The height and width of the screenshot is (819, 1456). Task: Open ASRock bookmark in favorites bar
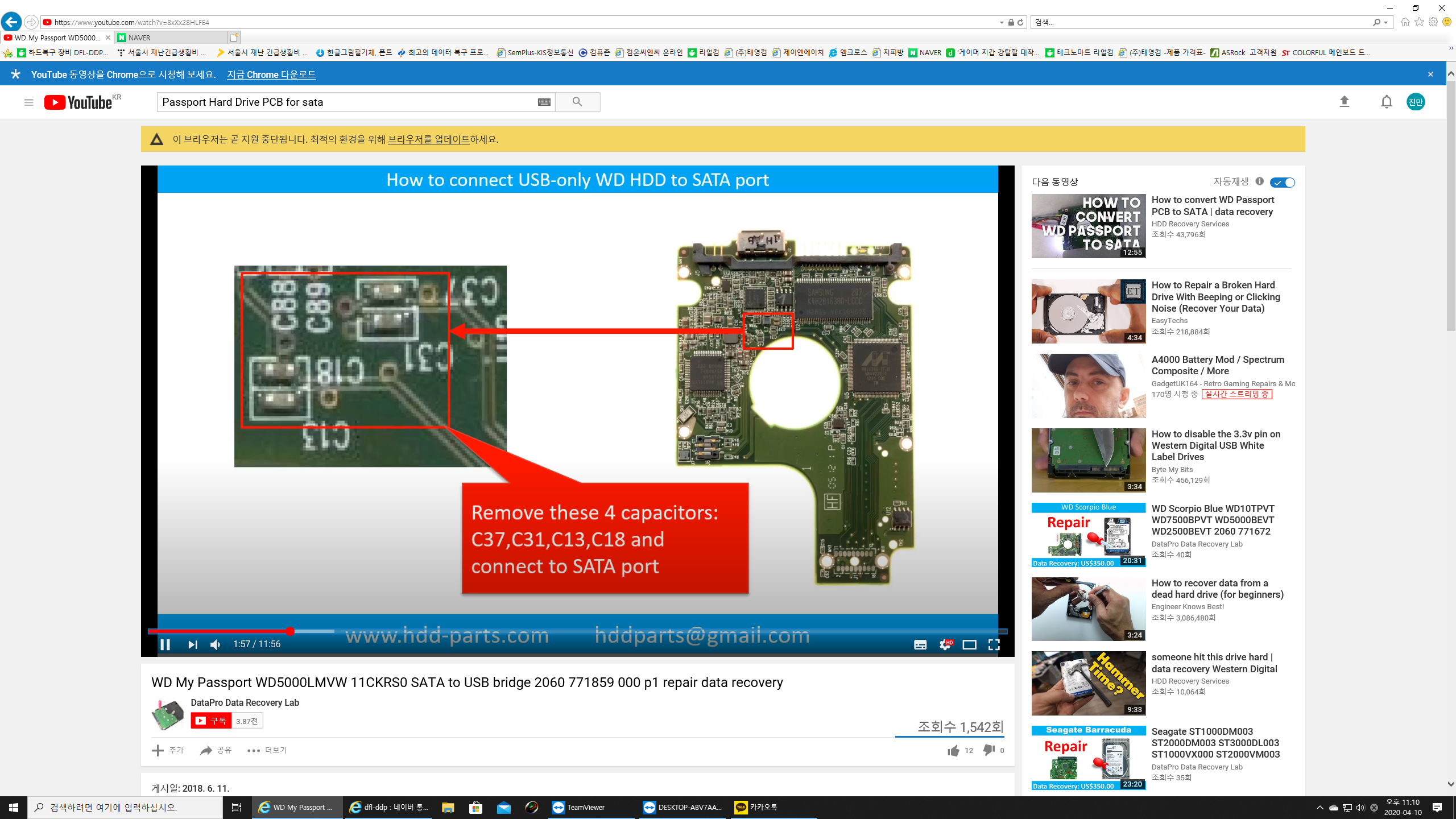[x=1243, y=53]
